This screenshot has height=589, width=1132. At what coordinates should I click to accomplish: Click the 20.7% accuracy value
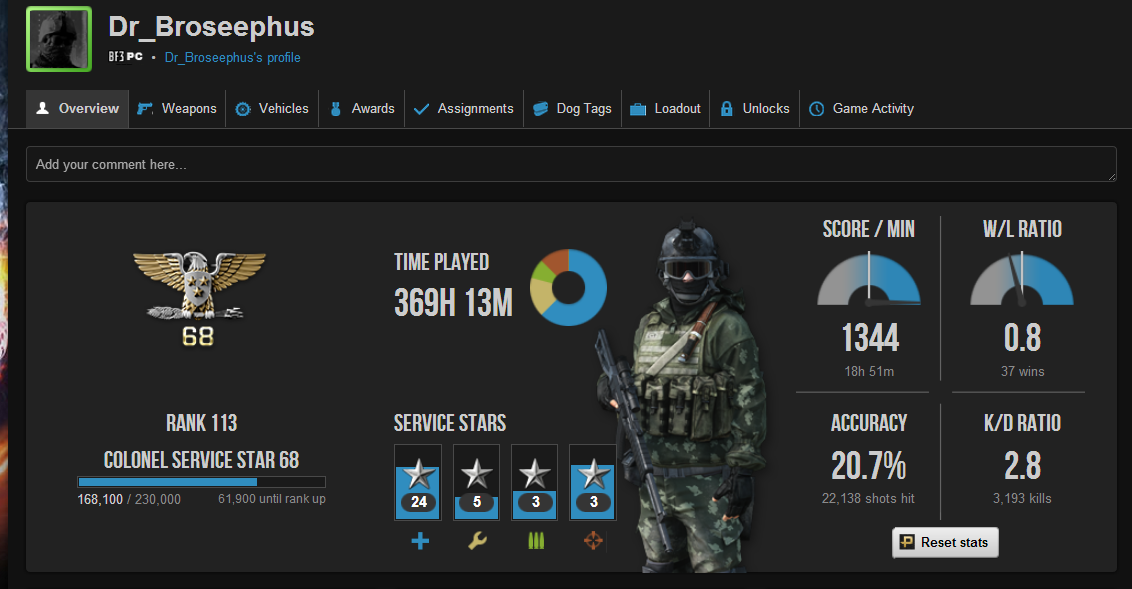pyautogui.click(x=868, y=466)
